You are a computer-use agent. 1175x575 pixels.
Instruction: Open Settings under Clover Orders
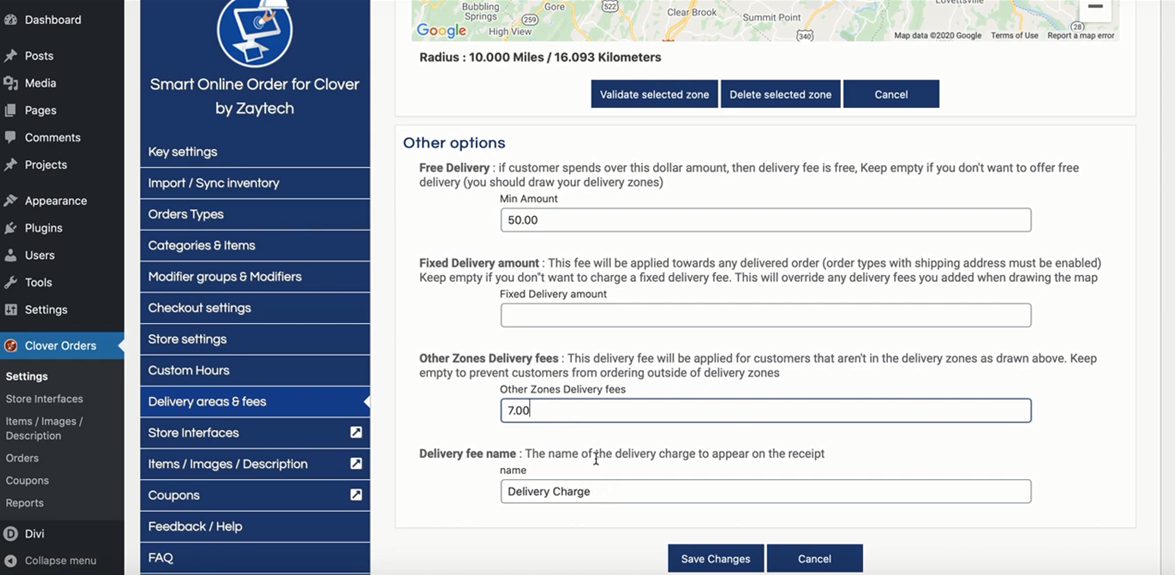[26, 376]
